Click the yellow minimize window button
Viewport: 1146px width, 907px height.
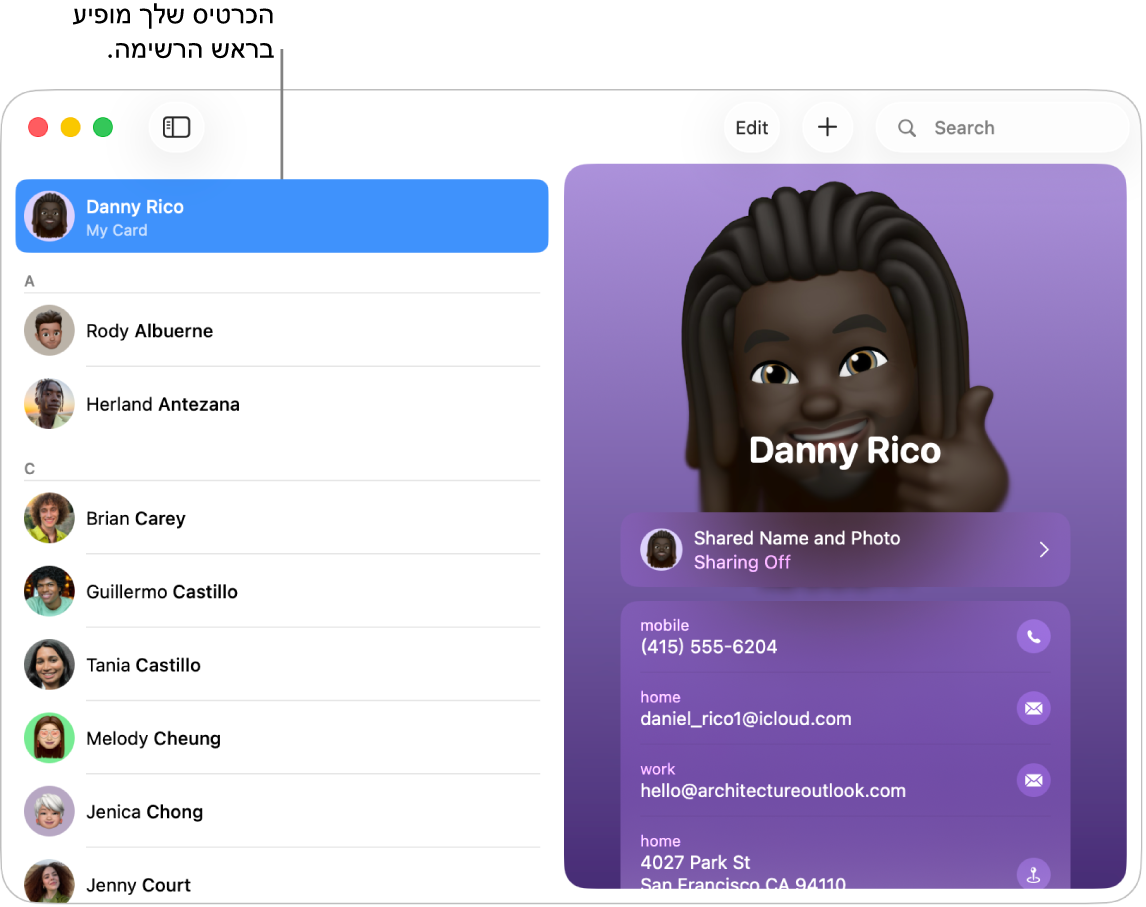(x=70, y=127)
